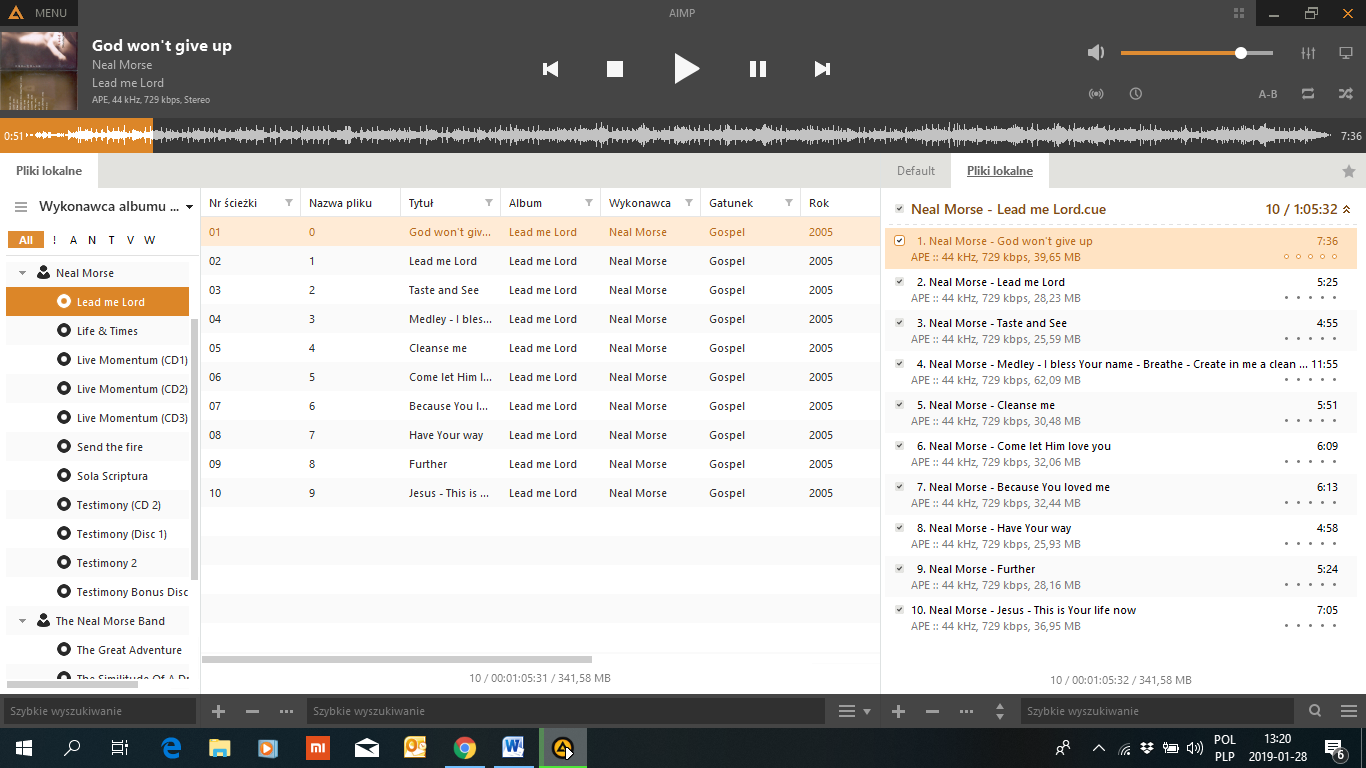1366x768 pixels.
Task: Uncheck track 3 Taste and See
Action: coord(899,323)
